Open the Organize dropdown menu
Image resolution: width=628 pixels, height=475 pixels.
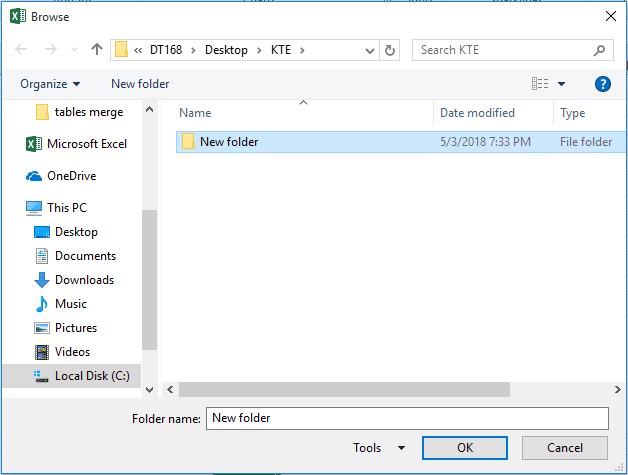[x=50, y=84]
